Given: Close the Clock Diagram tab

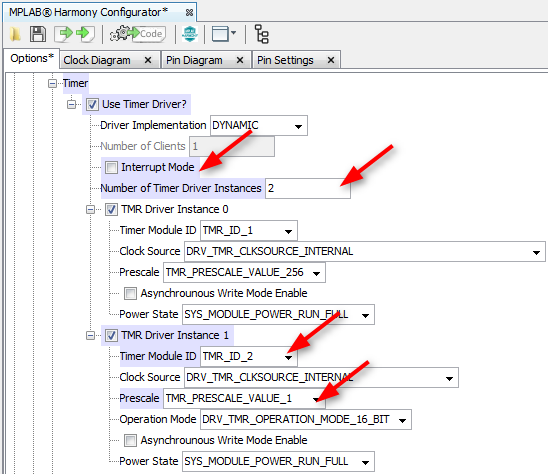Looking at the screenshot, I should [148, 60].
